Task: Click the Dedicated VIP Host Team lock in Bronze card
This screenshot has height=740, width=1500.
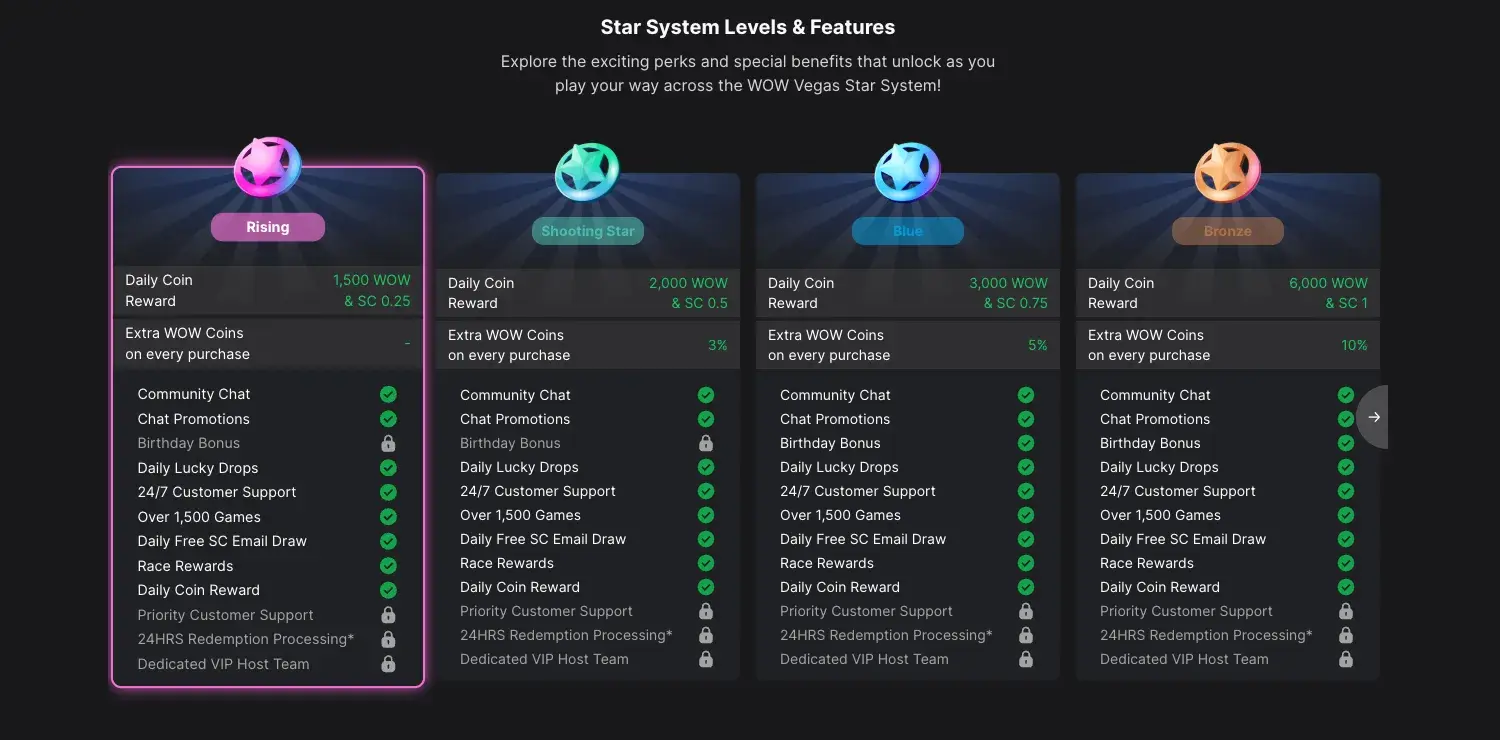Action: click(x=1346, y=659)
